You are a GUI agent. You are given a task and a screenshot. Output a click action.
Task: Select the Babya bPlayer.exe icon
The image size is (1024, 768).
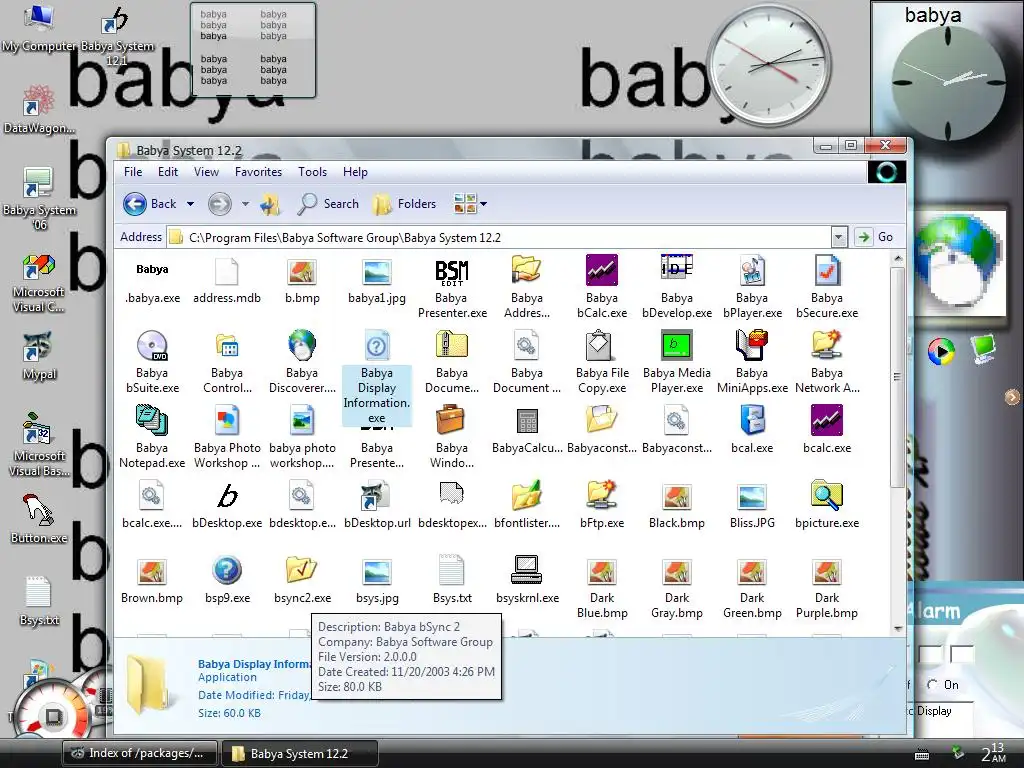point(752,270)
